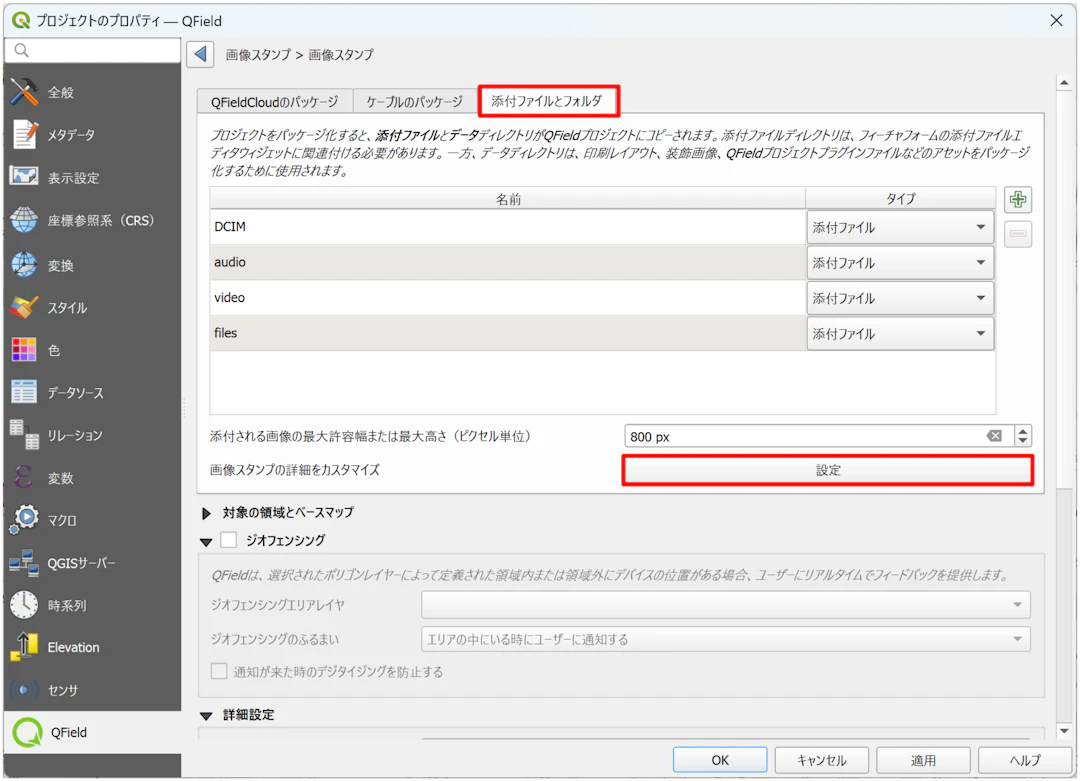Click the 適用 button
The width and height of the screenshot is (1080, 781).
(x=924, y=760)
